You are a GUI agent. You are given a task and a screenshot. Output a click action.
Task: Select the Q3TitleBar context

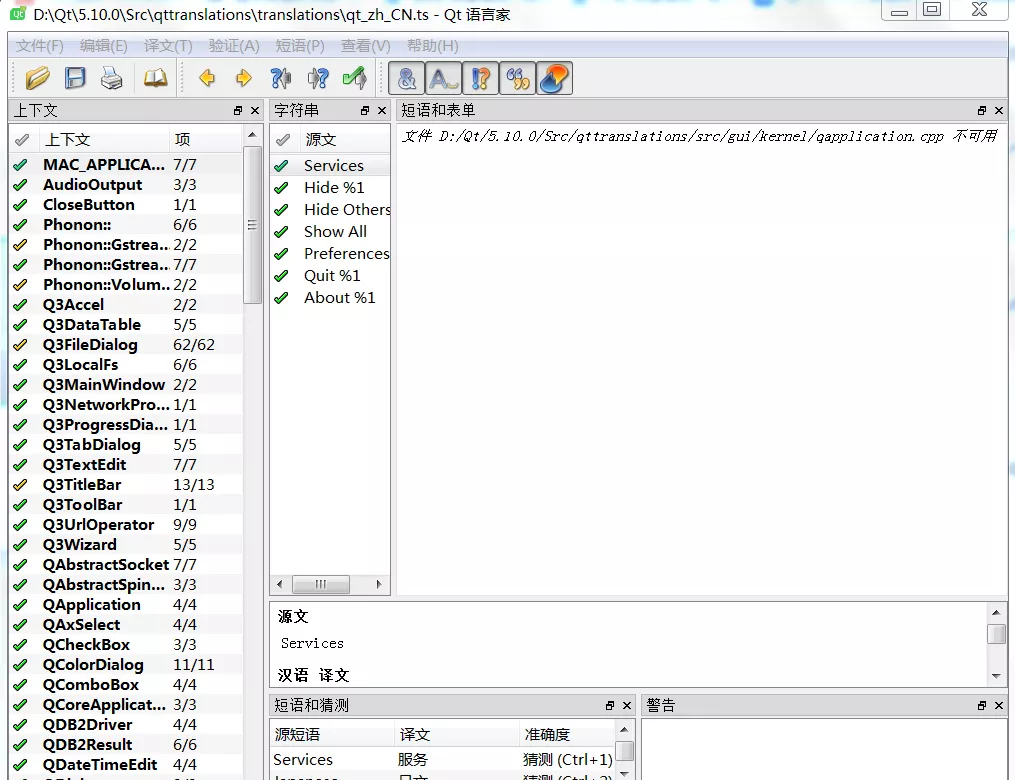tap(126, 484)
